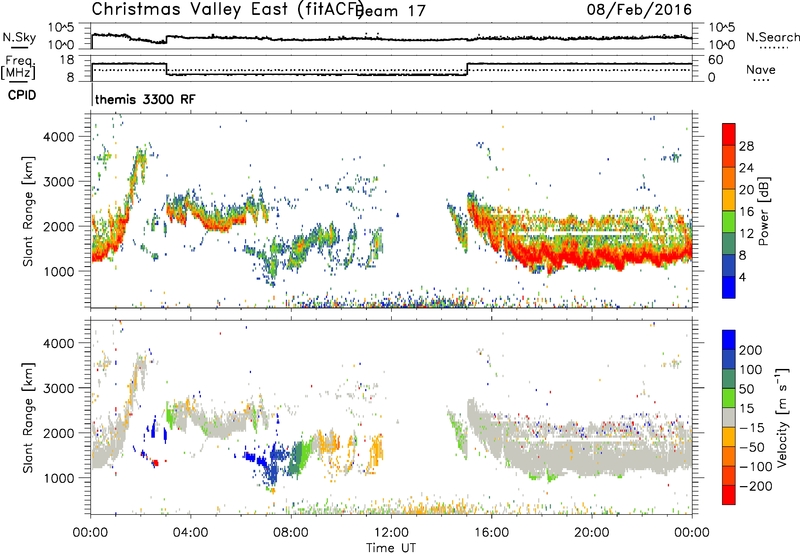The image size is (800, 554).
Task: Click the '20:00' time tick label
Action: pyautogui.click(x=591, y=533)
